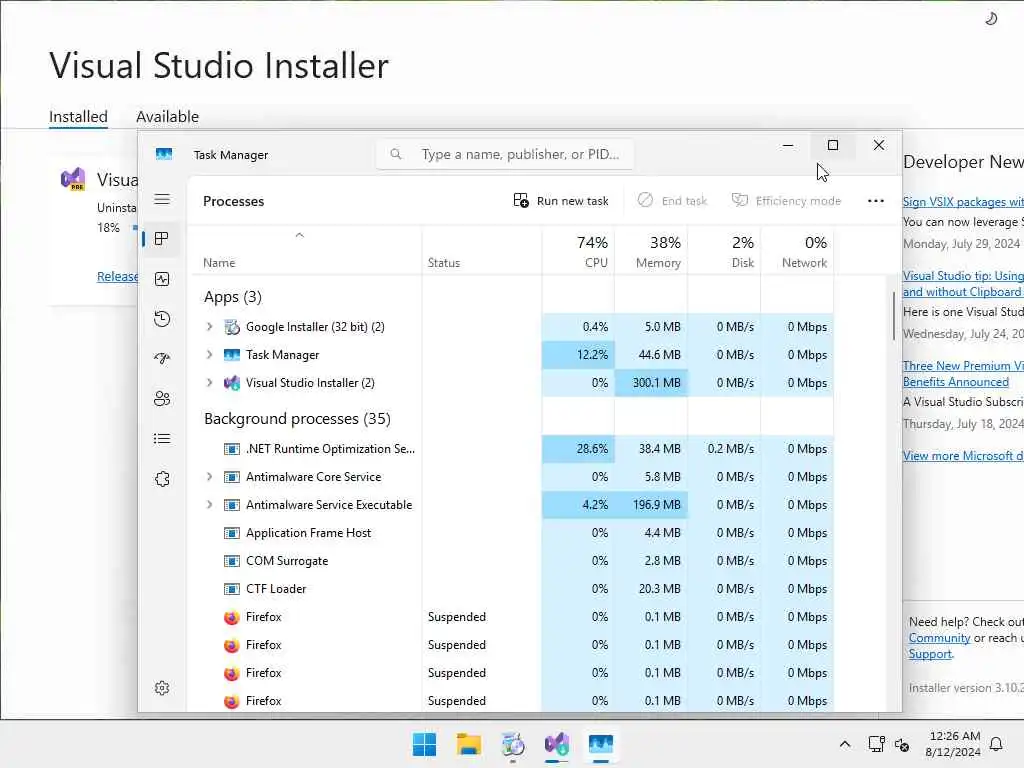Open the Windows Start menu
Image resolution: width=1024 pixels, height=768 pixels.
point(424,744)
